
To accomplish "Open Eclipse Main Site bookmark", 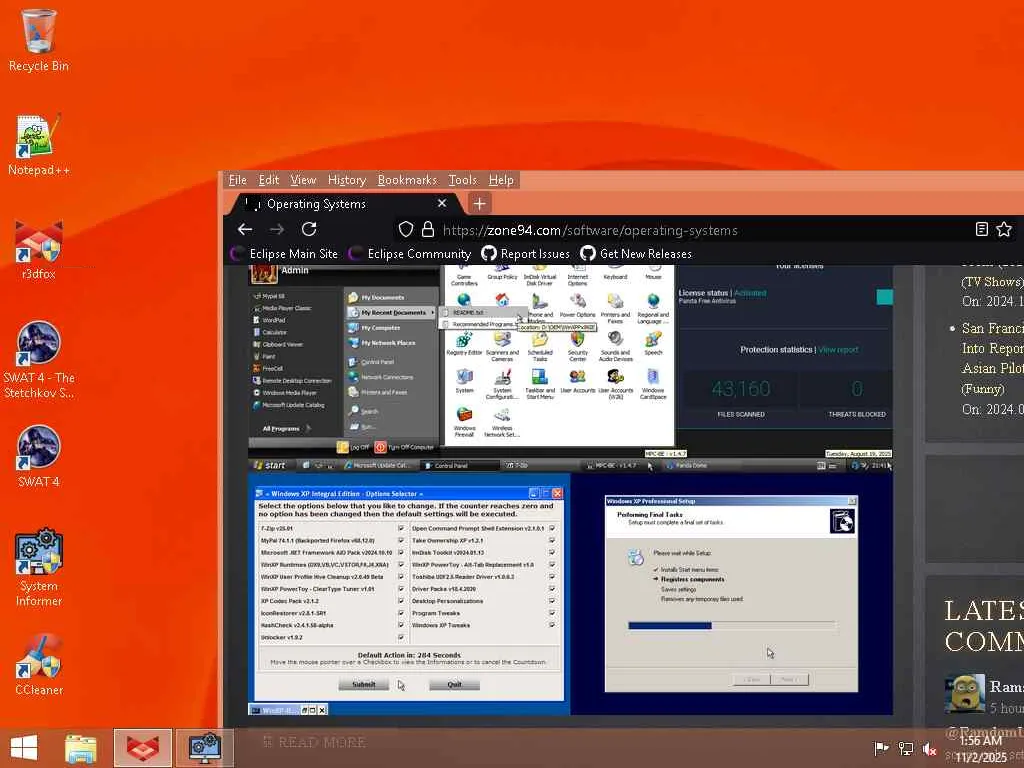I will (x=285, y=253).
